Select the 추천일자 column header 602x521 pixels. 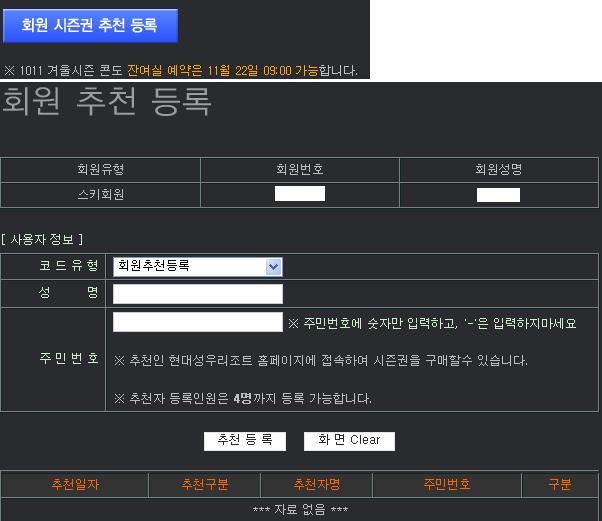[75, 485]
